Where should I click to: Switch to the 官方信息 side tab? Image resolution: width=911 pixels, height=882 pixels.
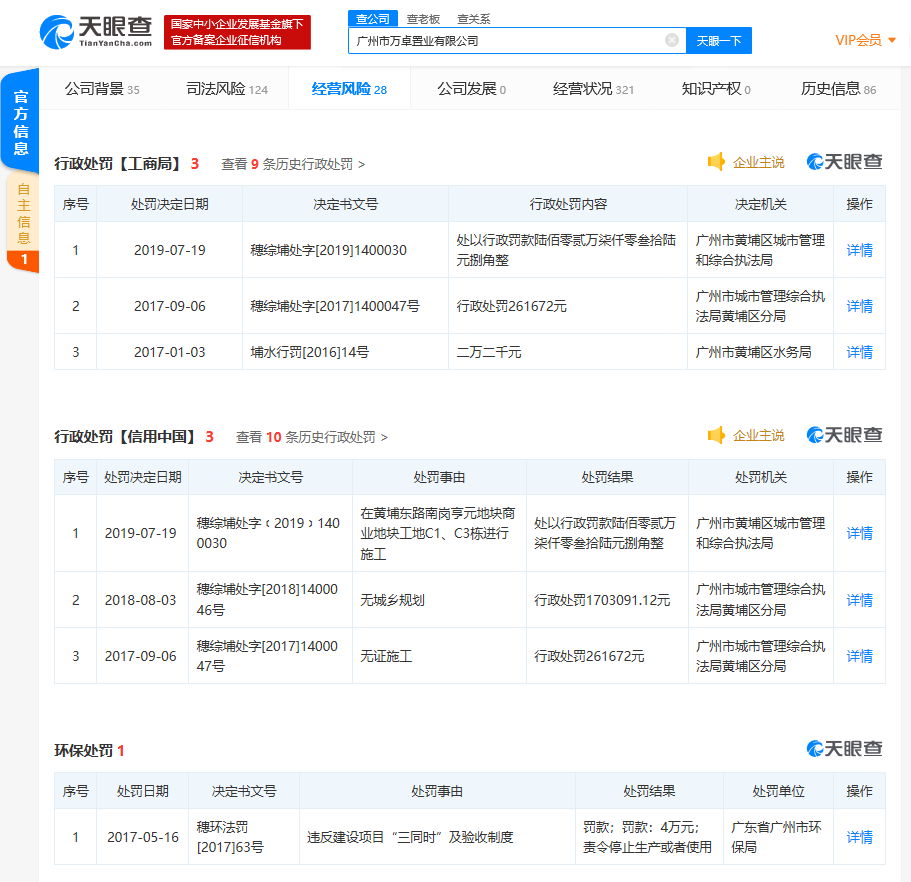(21, 122)
